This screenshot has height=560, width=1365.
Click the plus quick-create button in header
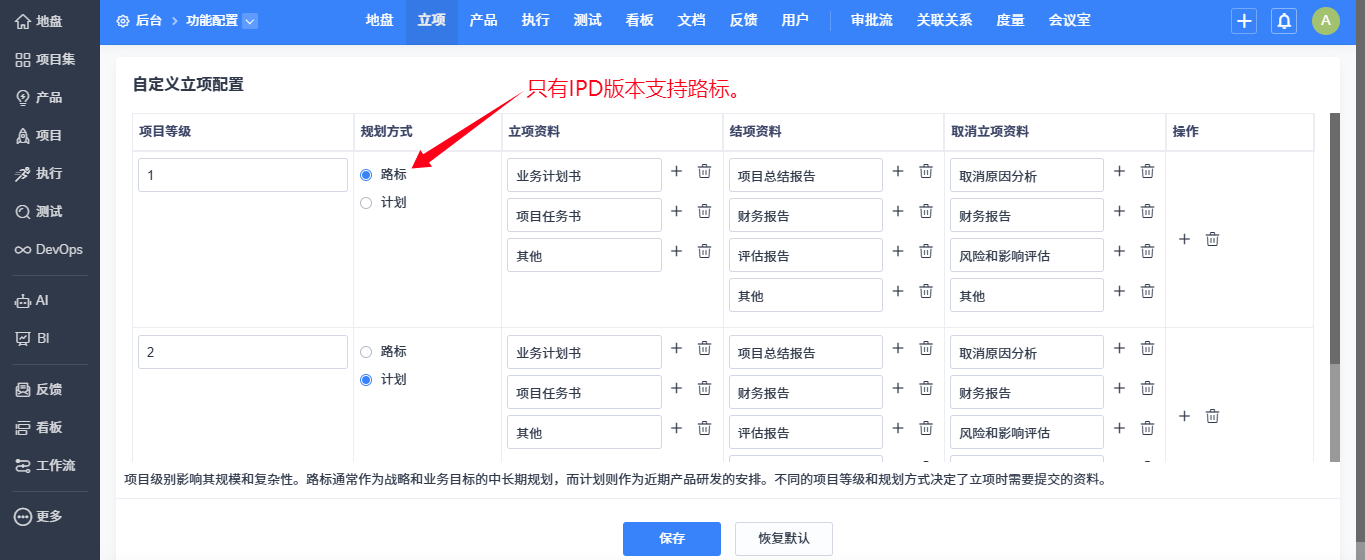[1244, 21]
